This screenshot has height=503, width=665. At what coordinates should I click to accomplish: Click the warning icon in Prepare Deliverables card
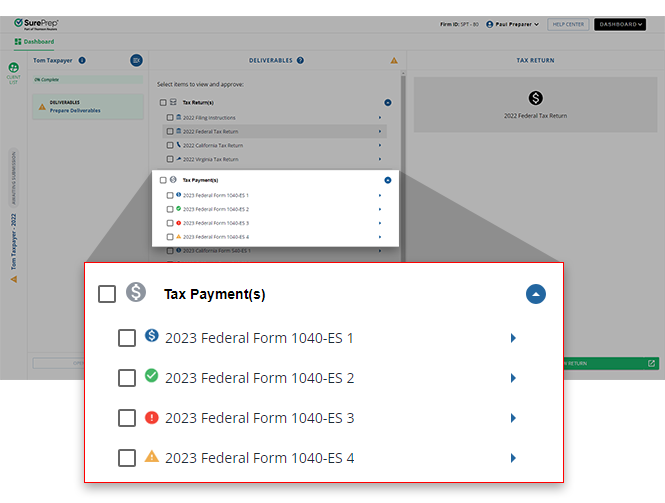point(42,106)
